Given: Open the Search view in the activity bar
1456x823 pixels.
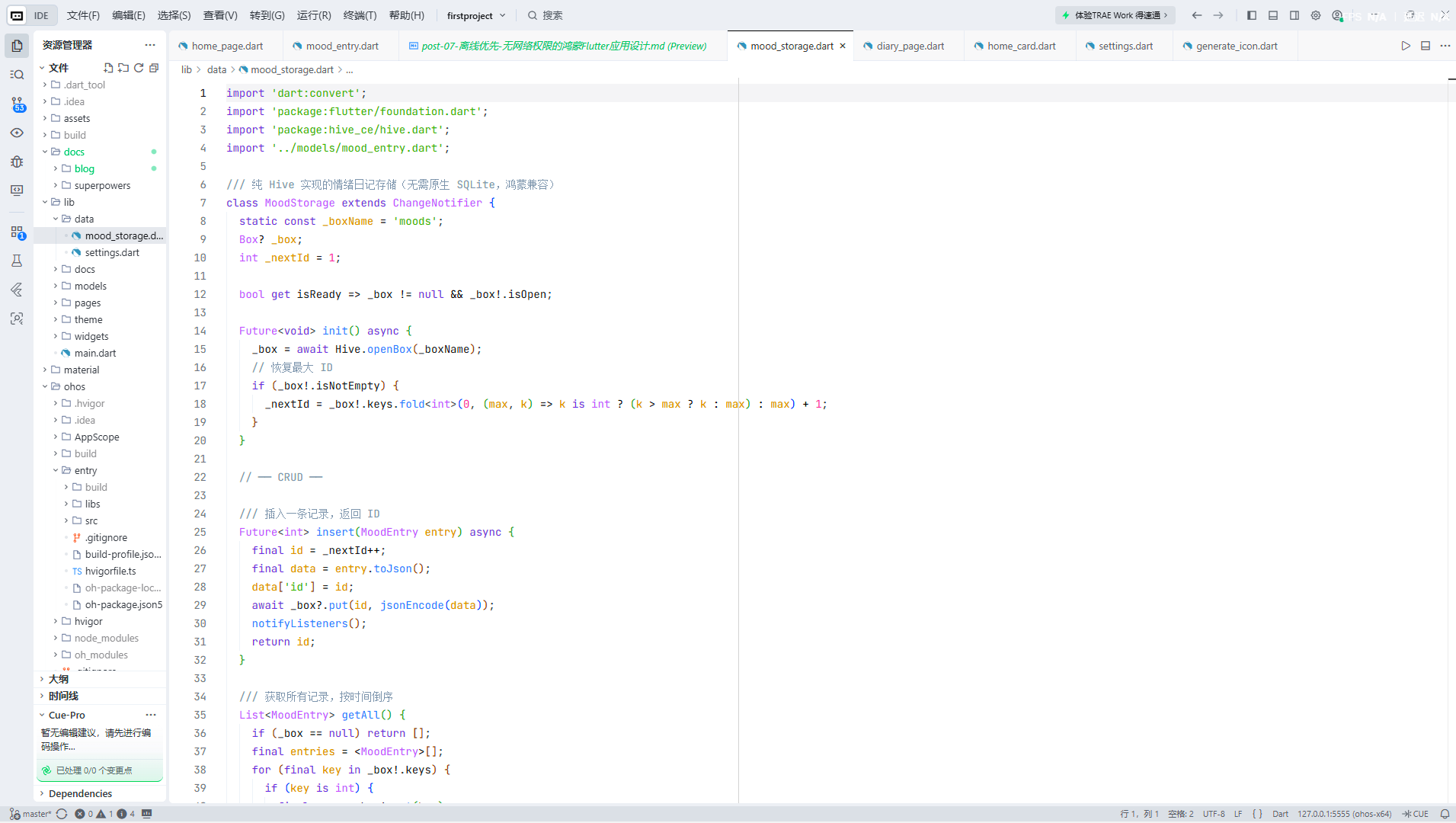Looking at the screenshot, I should tap(17, 75).
